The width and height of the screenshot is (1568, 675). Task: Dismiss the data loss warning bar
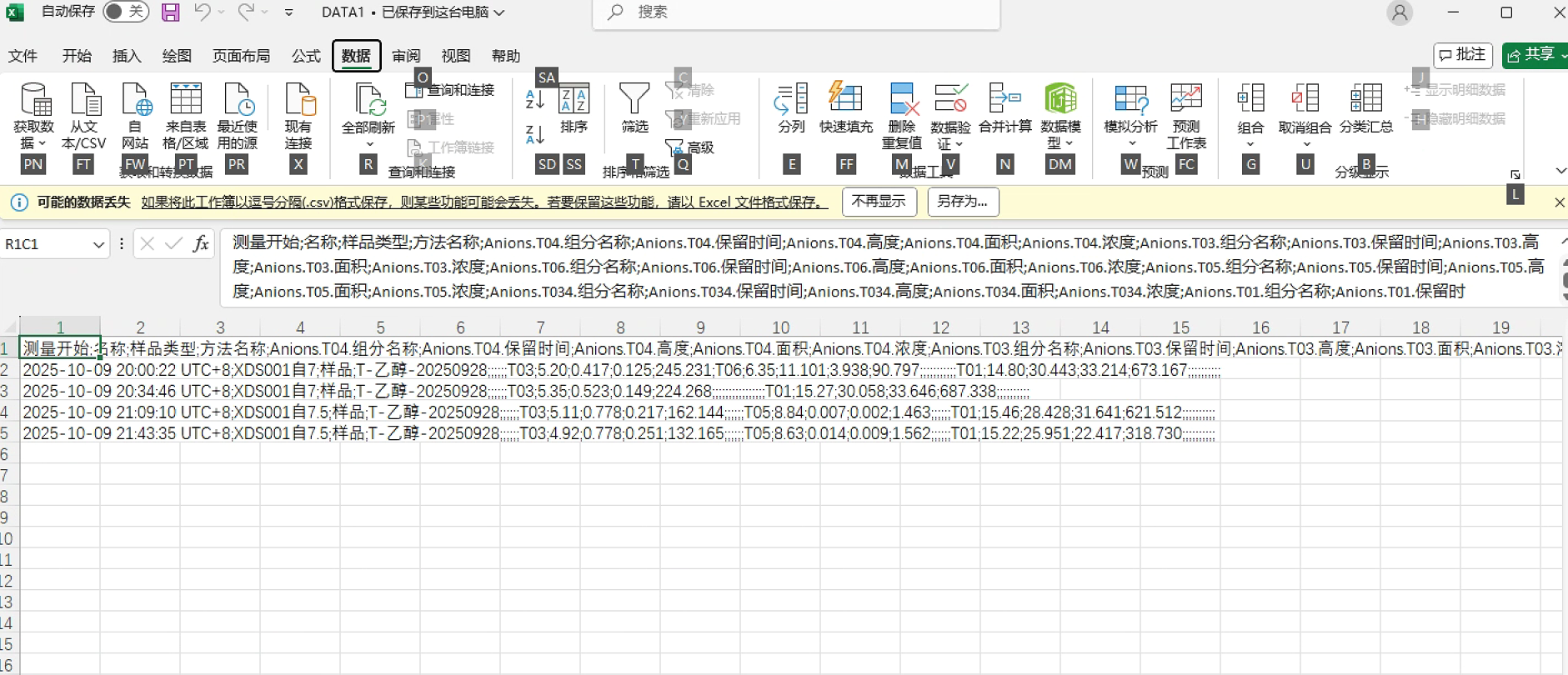click(x=1559, y=202)
